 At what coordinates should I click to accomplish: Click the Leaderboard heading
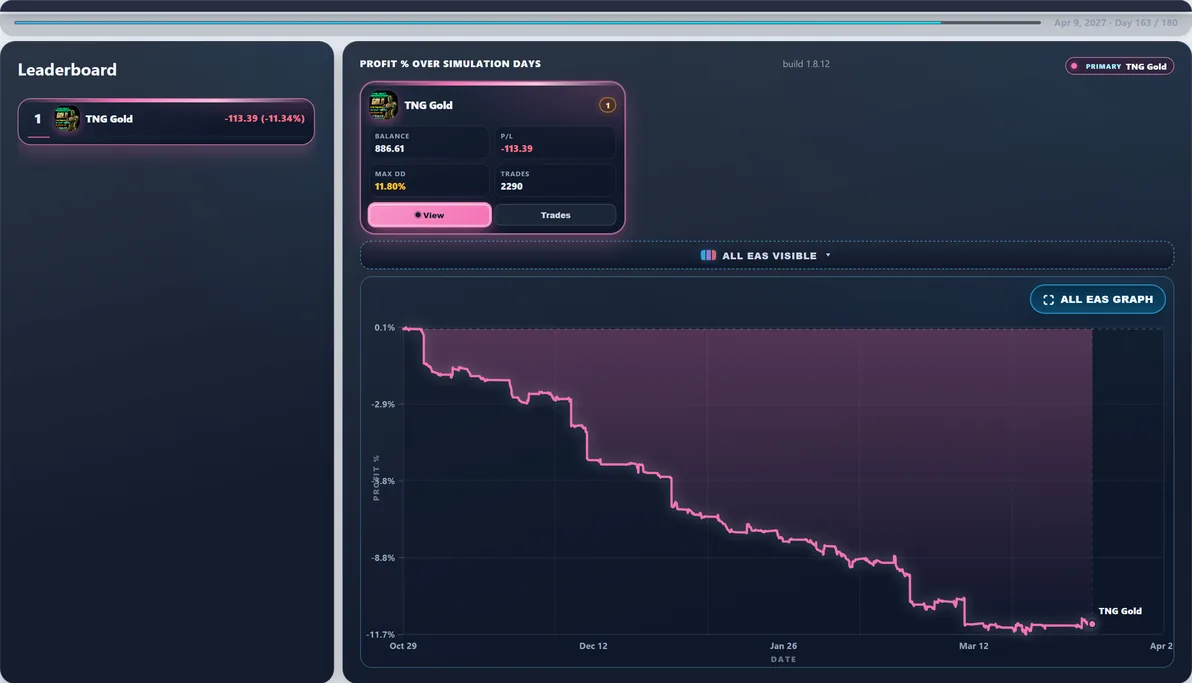point(67,70)
